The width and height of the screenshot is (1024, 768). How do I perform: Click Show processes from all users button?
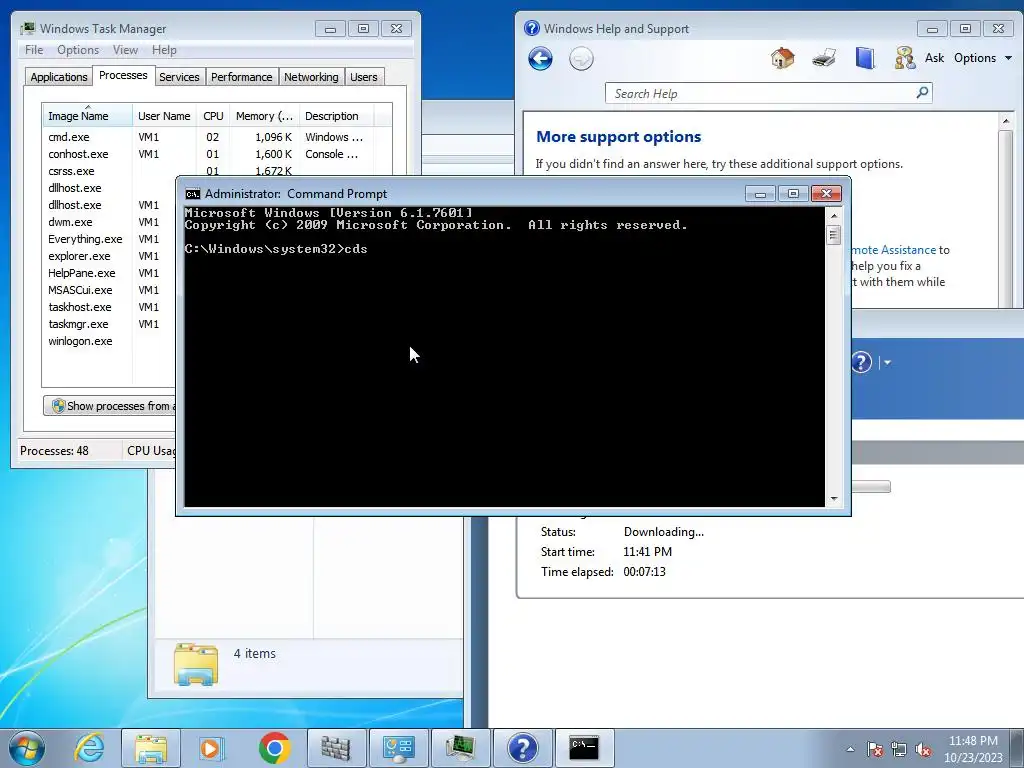coord(110,406)
